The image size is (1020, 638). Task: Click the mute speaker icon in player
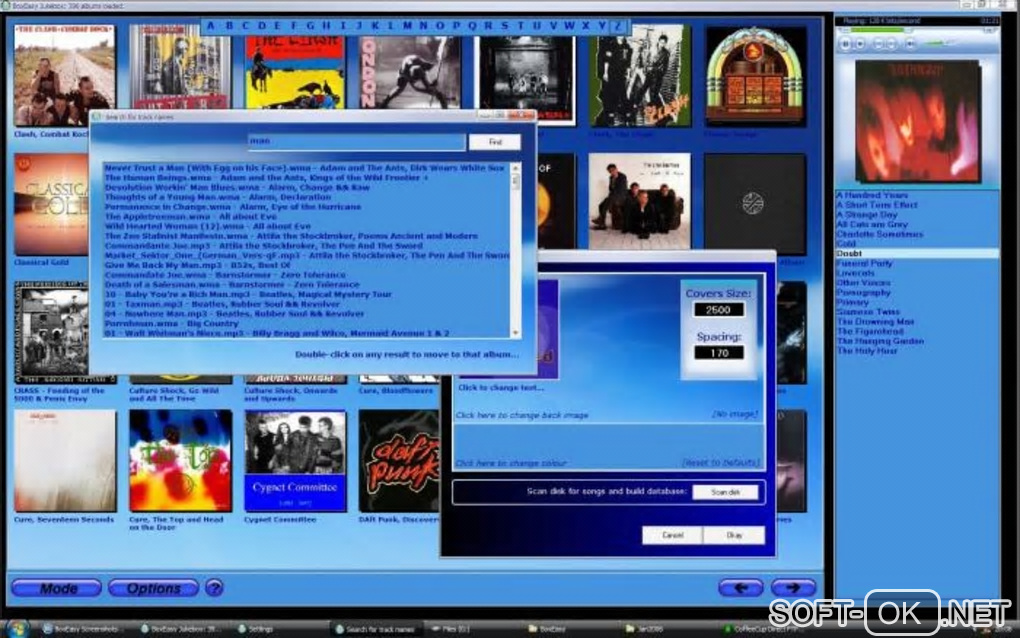pos(911,44)
